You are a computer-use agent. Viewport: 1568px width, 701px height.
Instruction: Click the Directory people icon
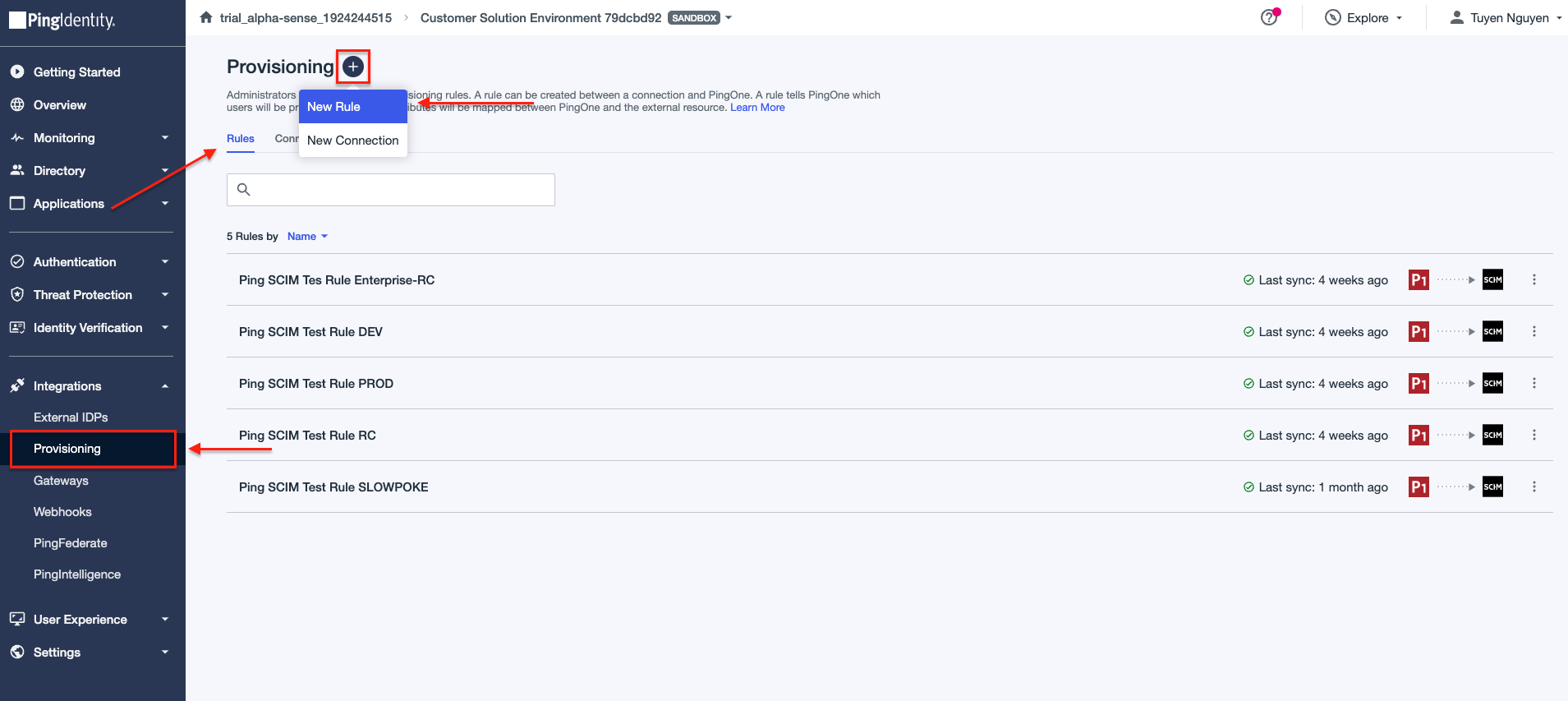[17, 170]
